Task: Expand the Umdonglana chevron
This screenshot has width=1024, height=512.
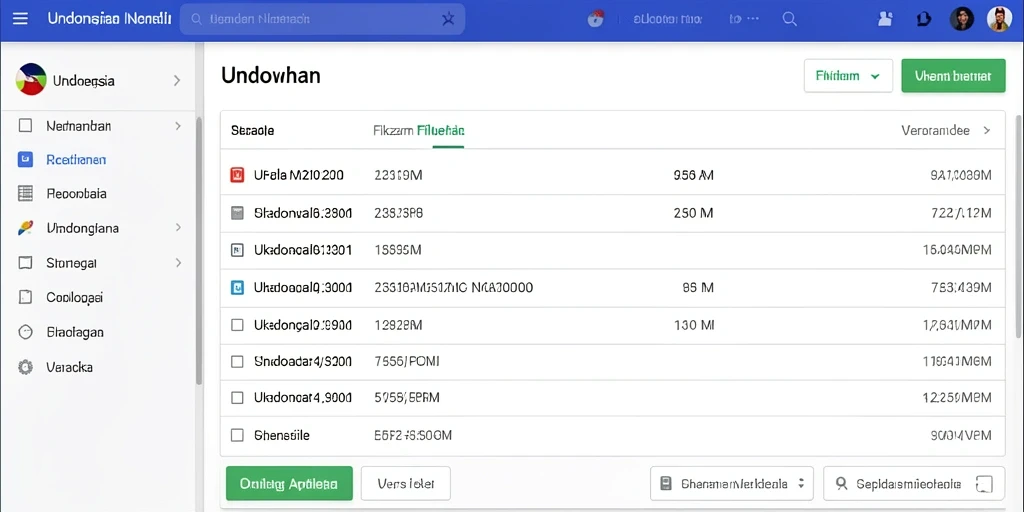Action: coord(178,228)
